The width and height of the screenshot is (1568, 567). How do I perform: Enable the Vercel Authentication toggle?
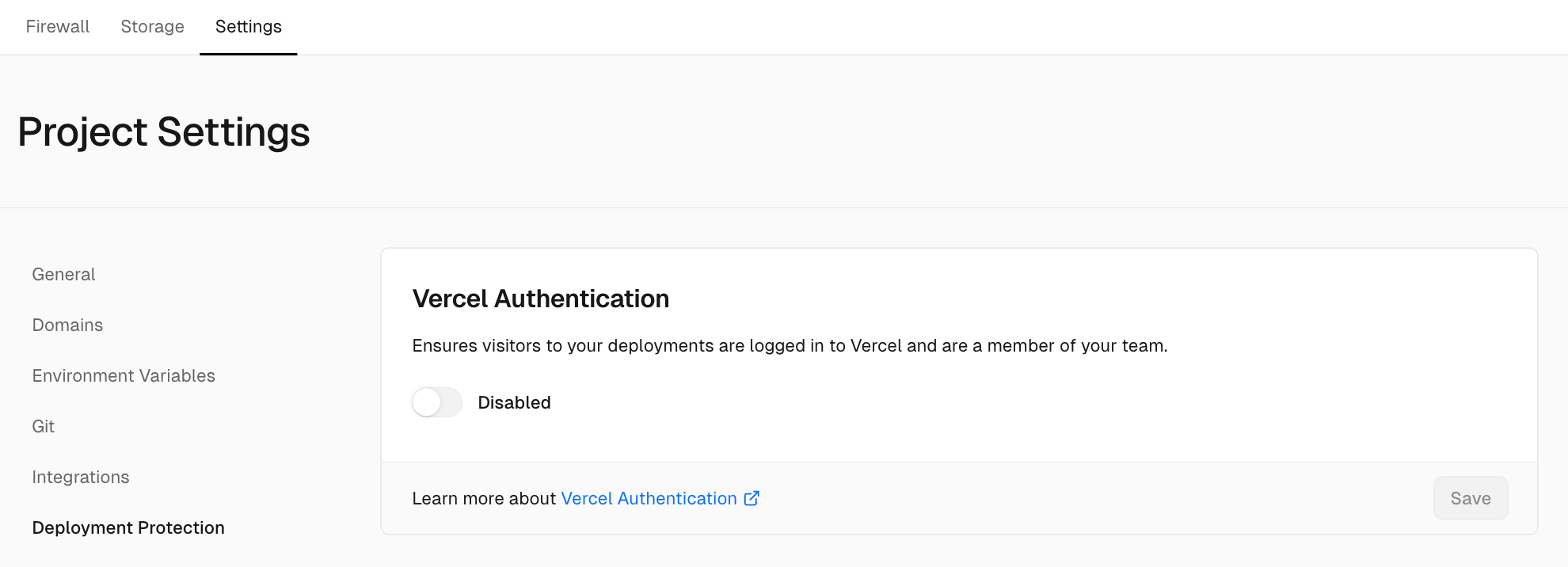[436, 402]
